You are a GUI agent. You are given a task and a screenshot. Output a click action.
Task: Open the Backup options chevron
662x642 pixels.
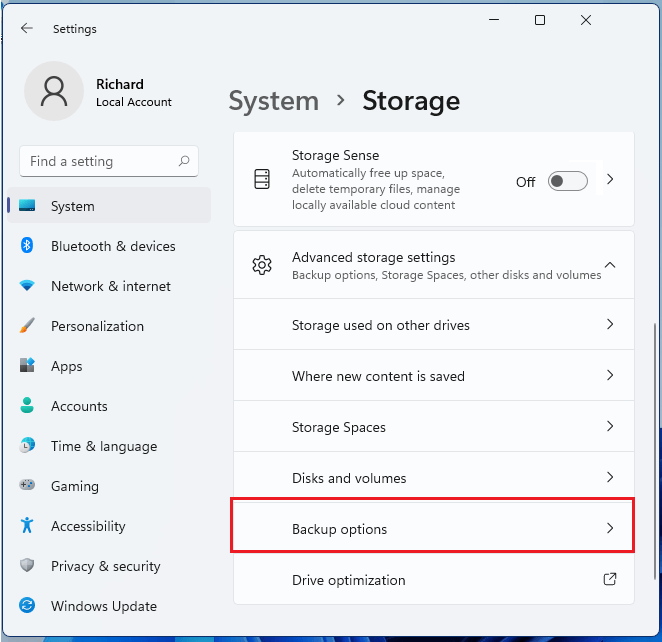(610, 528)
